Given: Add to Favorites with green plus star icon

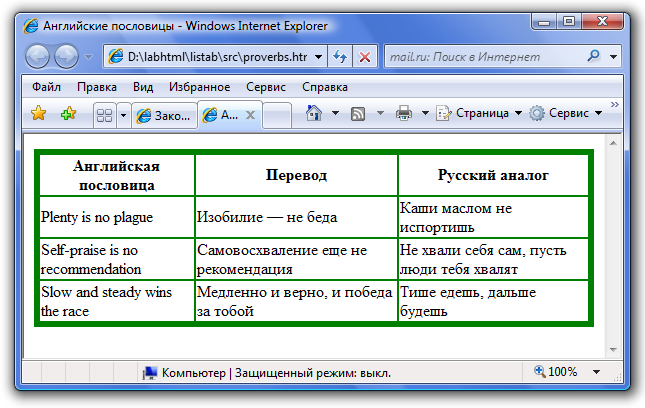Looking at the screenshot, I should (68, 113).
